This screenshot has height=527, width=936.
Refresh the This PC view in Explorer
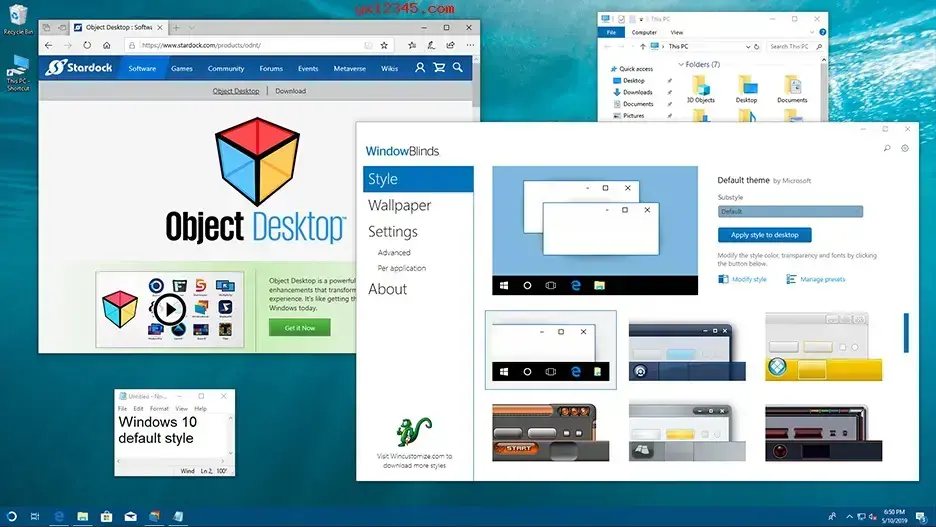[x=756, y=47]
